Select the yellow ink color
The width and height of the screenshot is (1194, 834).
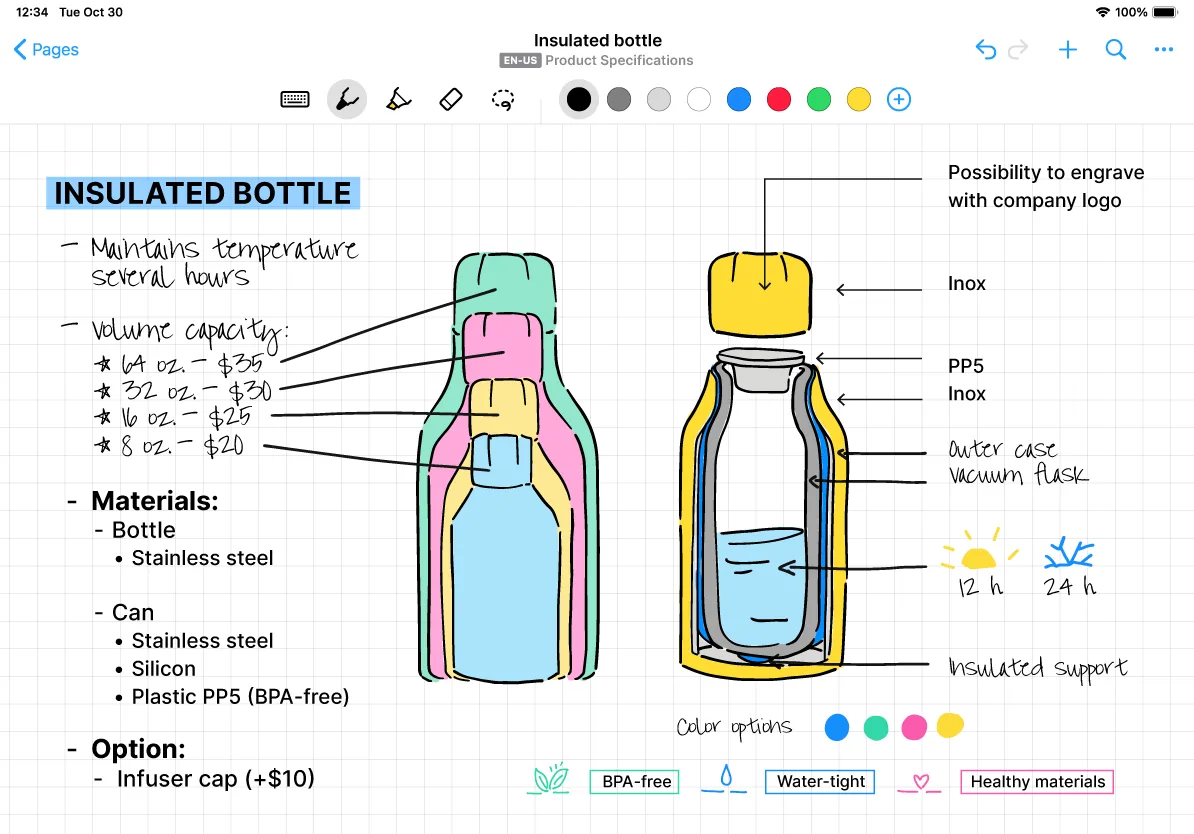858,99
